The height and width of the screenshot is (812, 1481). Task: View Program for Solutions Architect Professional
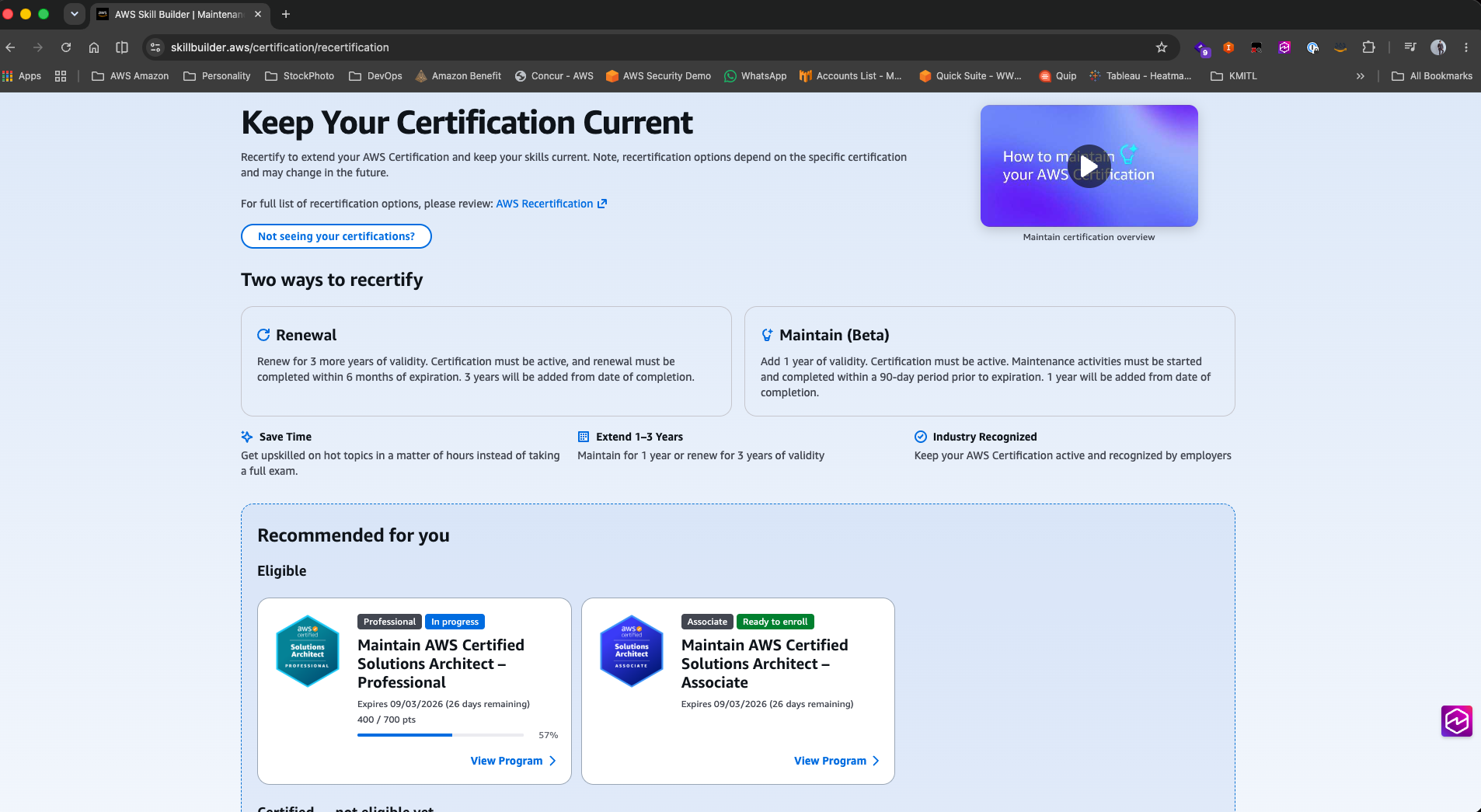click(514, 761)
